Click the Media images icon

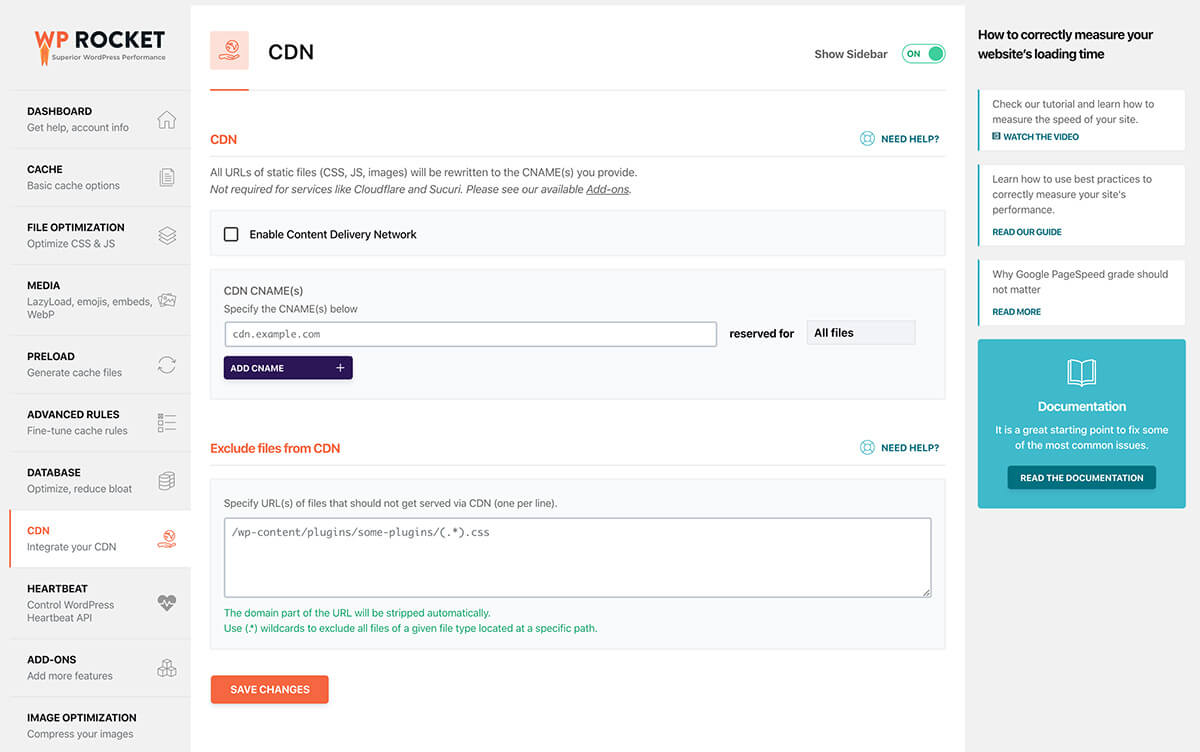click(x=167, y=300)
